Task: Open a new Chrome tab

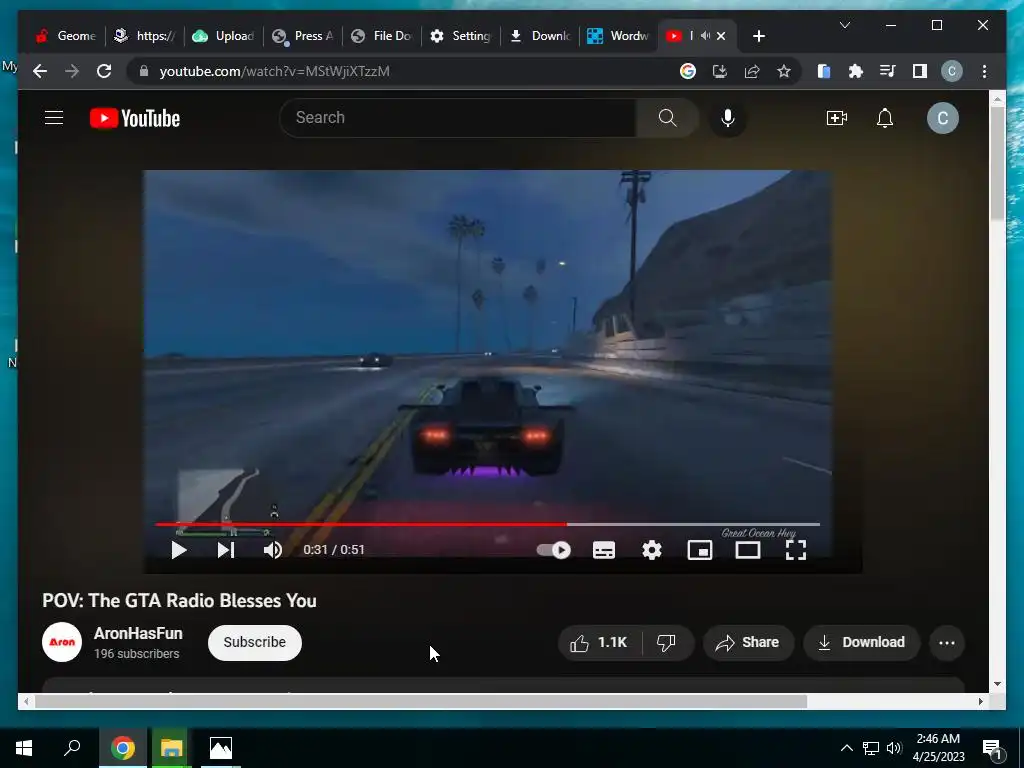Action: [758, 36]
